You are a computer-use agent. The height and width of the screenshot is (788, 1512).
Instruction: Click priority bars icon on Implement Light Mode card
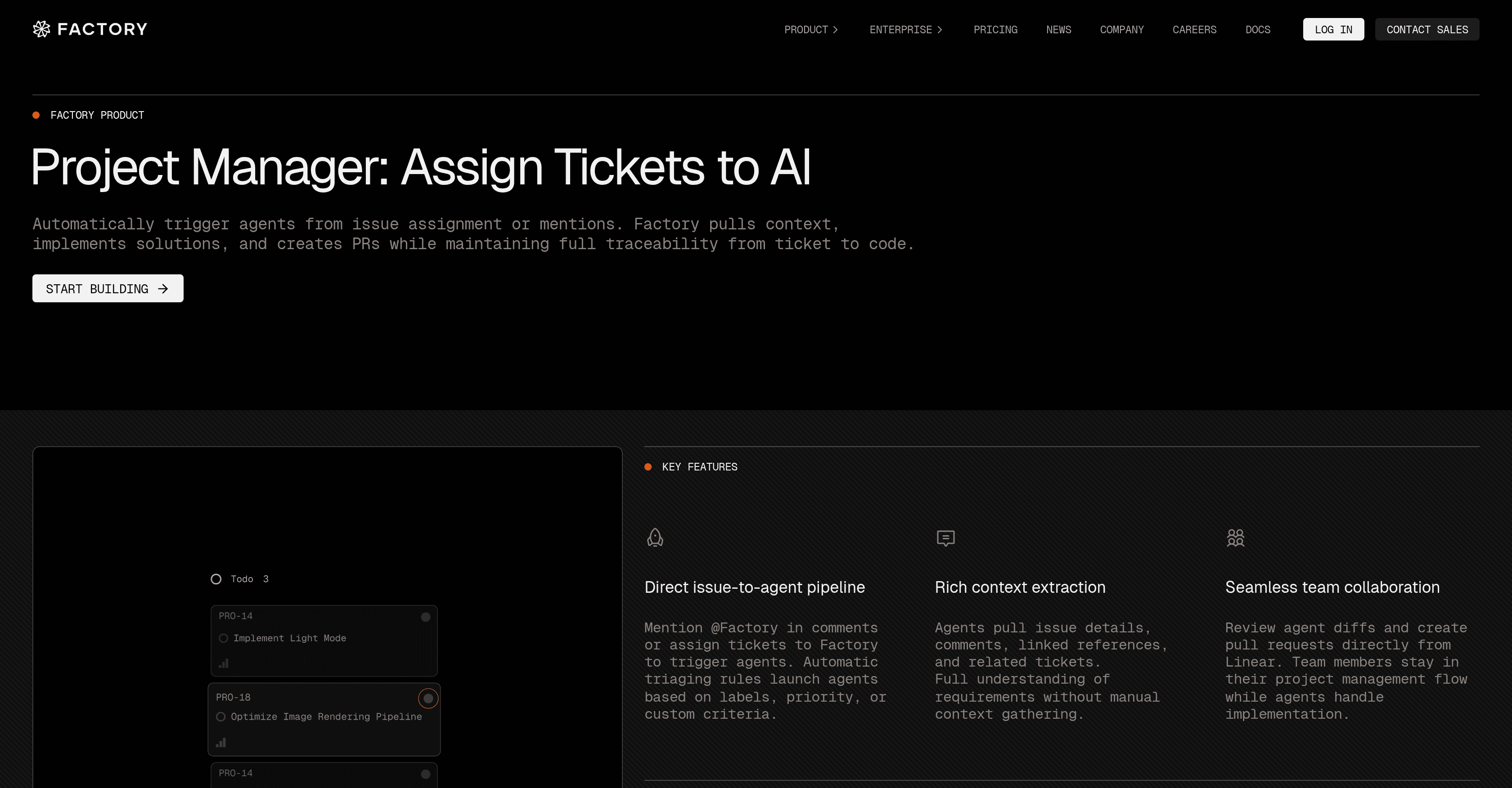[224, 663]
